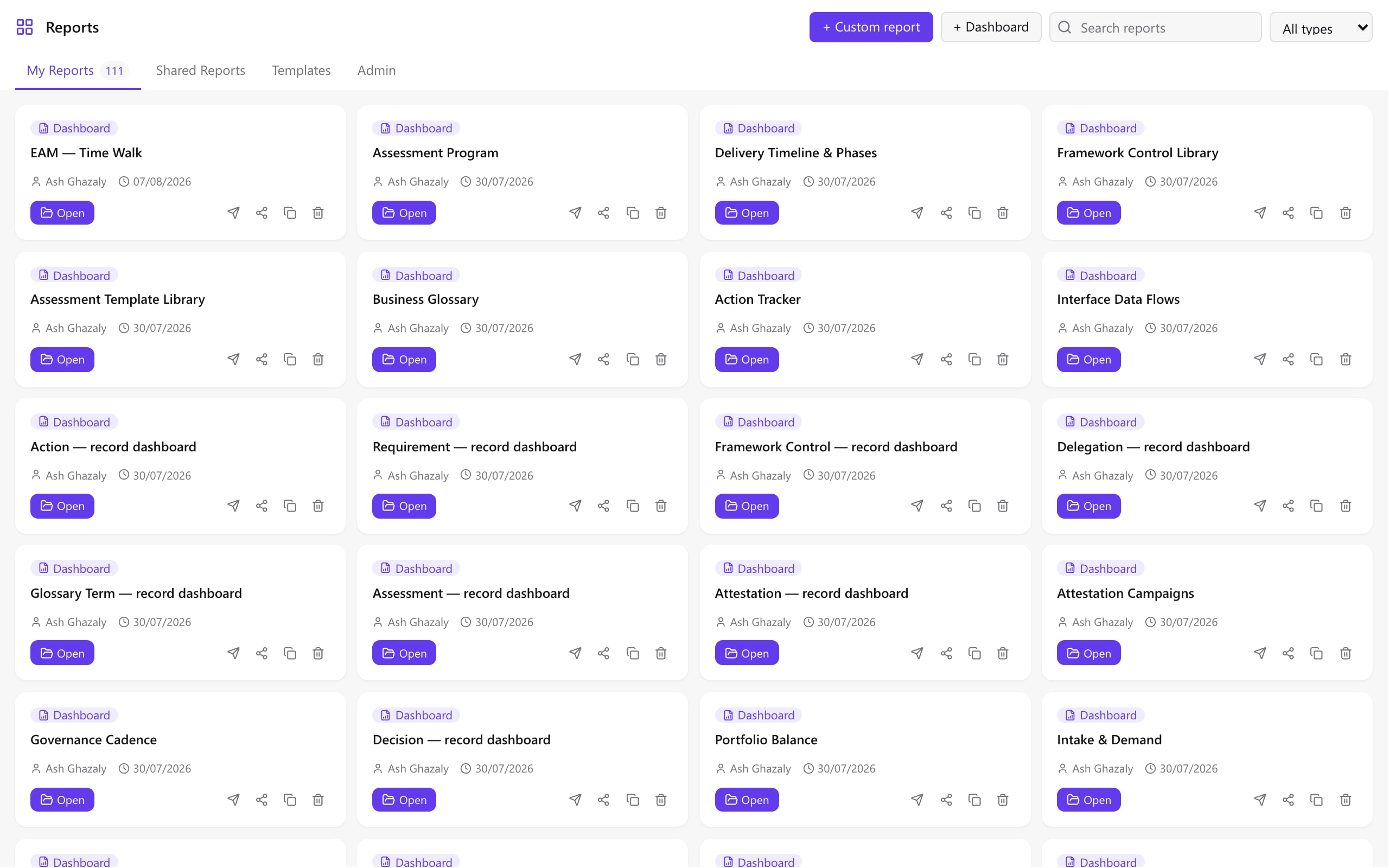This screenshot has width=1389, height=868.
Task: Click the Interface Data Flows title
Action: point(1119,299)
